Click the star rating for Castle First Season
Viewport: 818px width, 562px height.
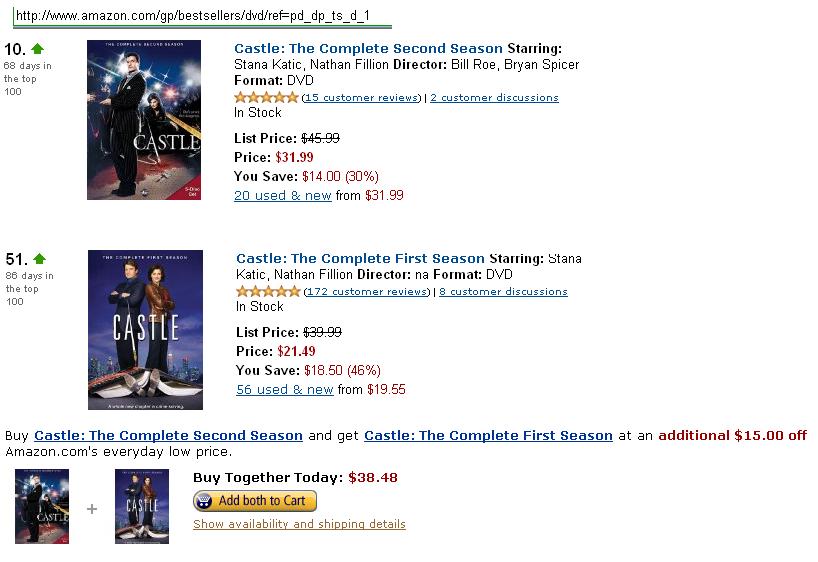click(268, 291)
